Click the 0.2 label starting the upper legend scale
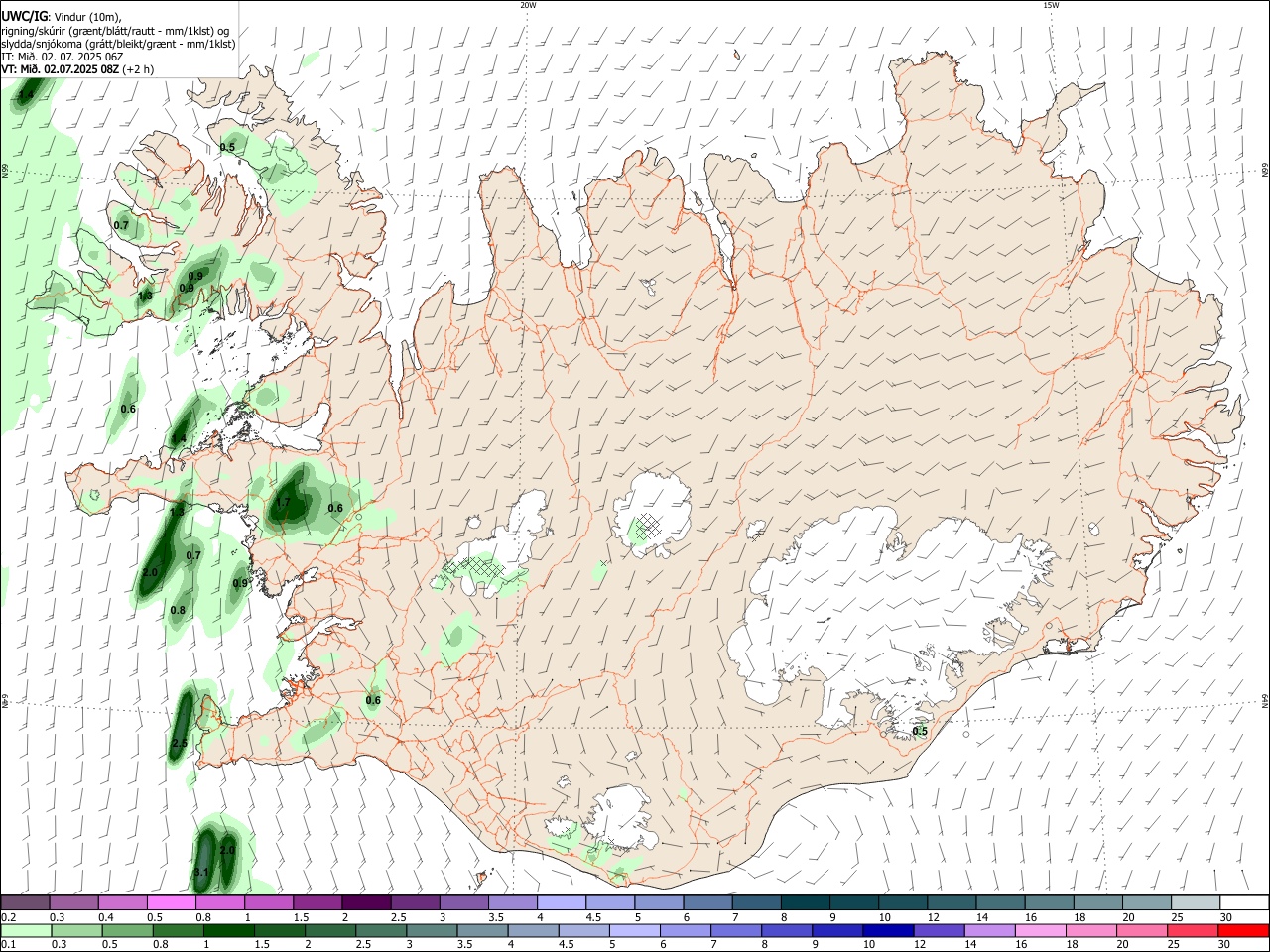 (9, 917)
